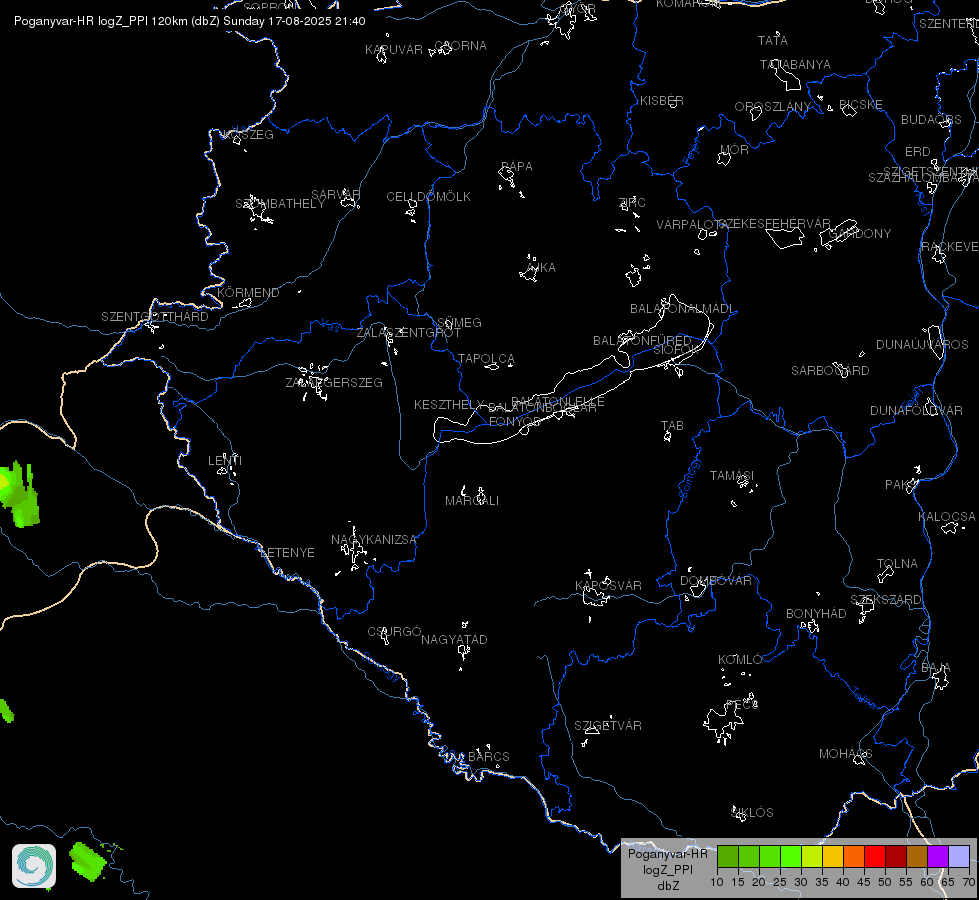This screenshot has height=900, width=979.
Task: Click the DOMBÓVÁR town label
Action: 716,580
